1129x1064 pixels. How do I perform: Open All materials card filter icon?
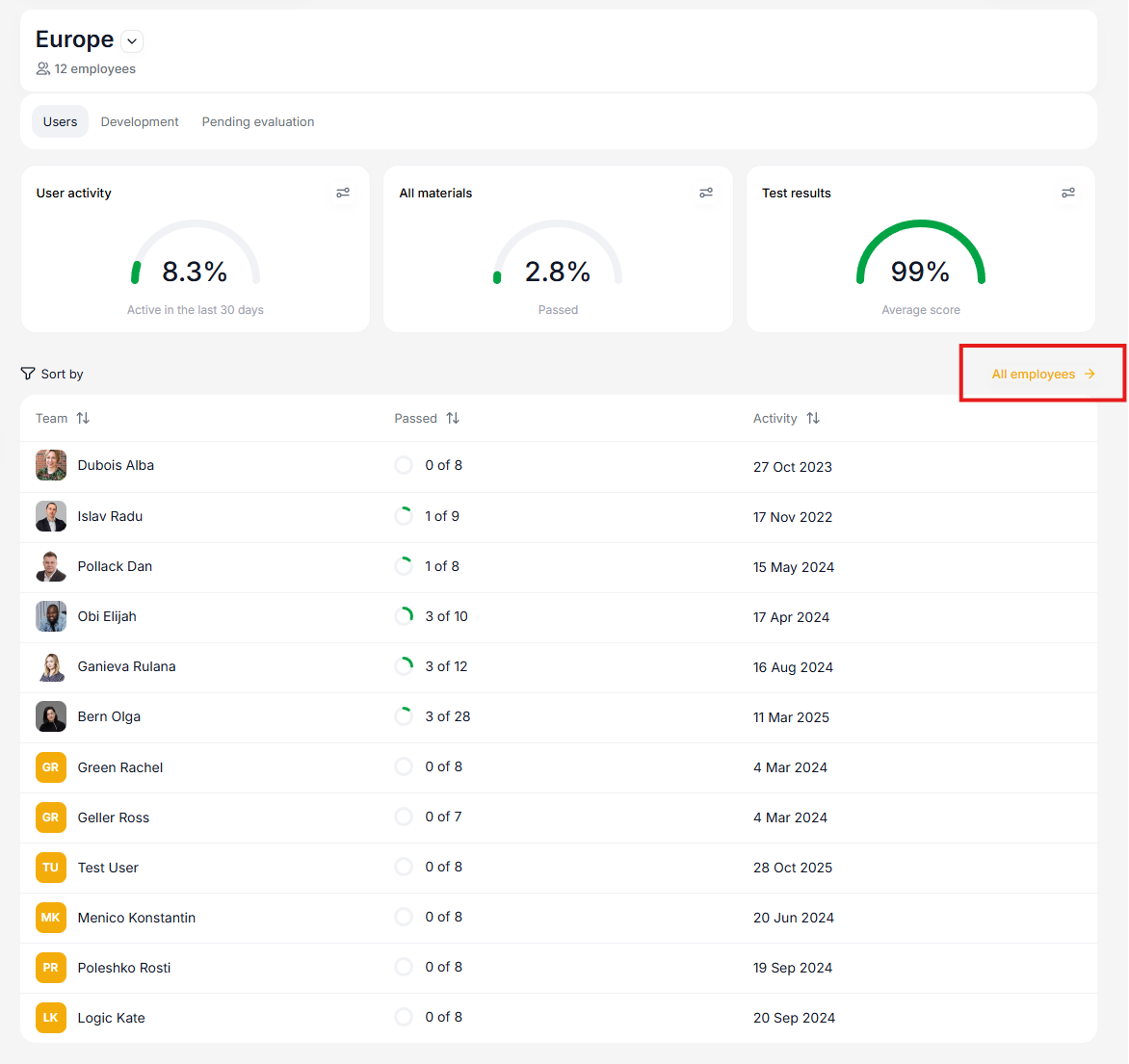point(706,193)
